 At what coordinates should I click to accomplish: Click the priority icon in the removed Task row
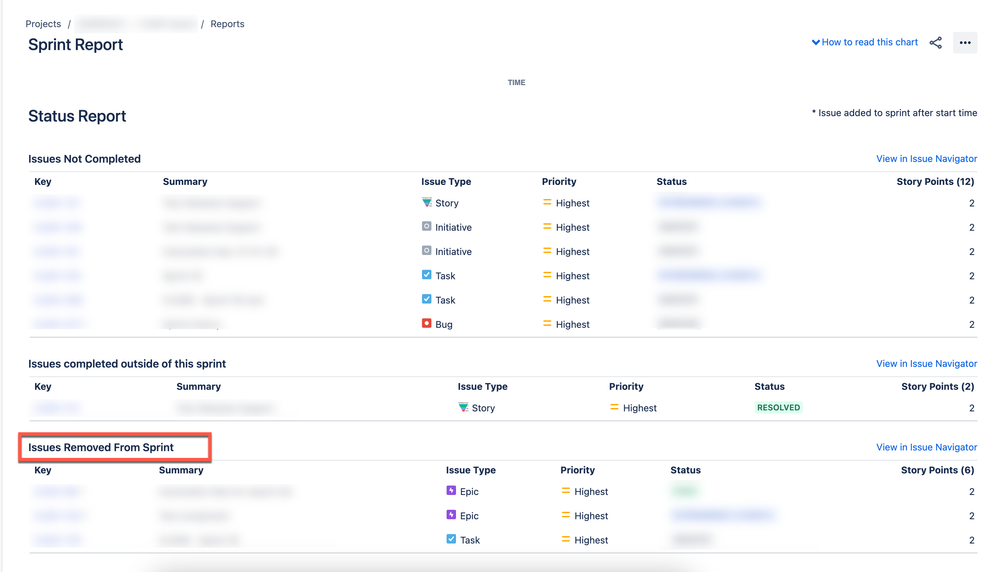[565, 539]
